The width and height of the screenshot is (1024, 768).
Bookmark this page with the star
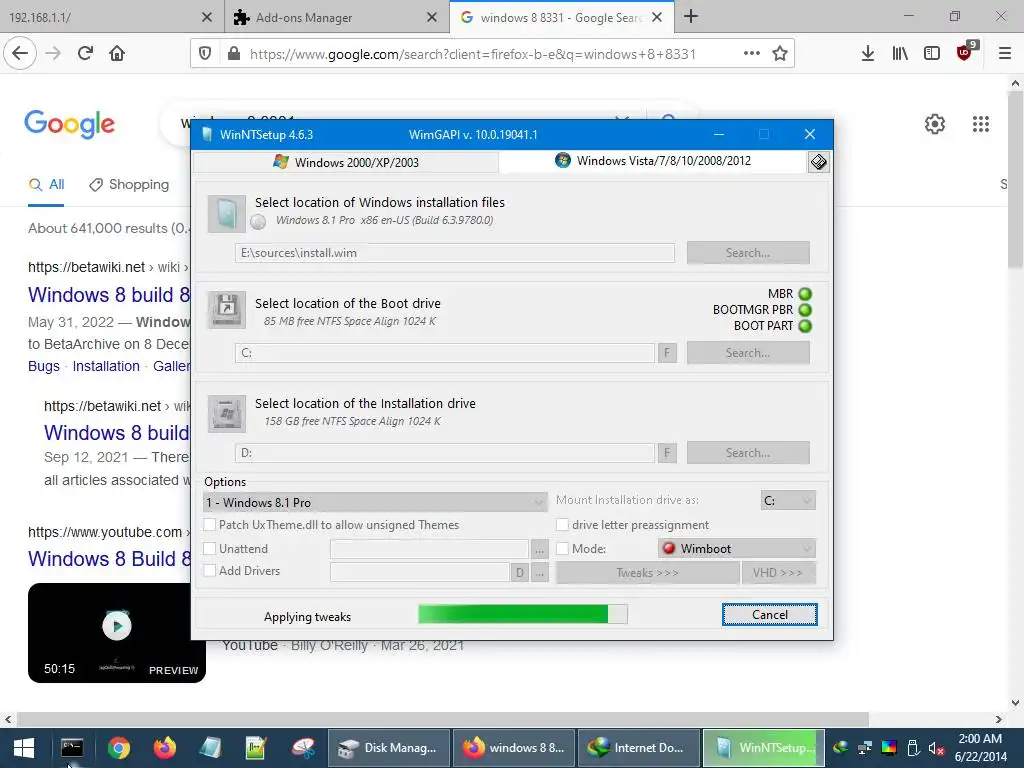tap(780, 53)
